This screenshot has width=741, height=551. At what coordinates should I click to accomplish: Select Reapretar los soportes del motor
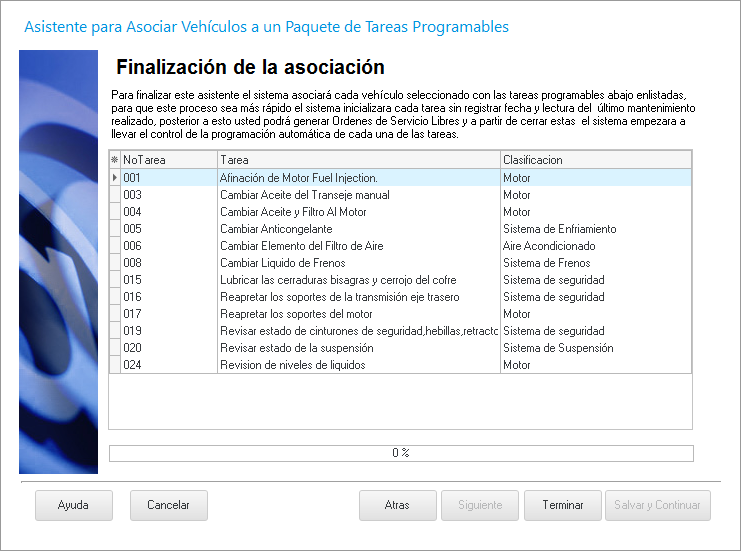(x=296, y=314)
